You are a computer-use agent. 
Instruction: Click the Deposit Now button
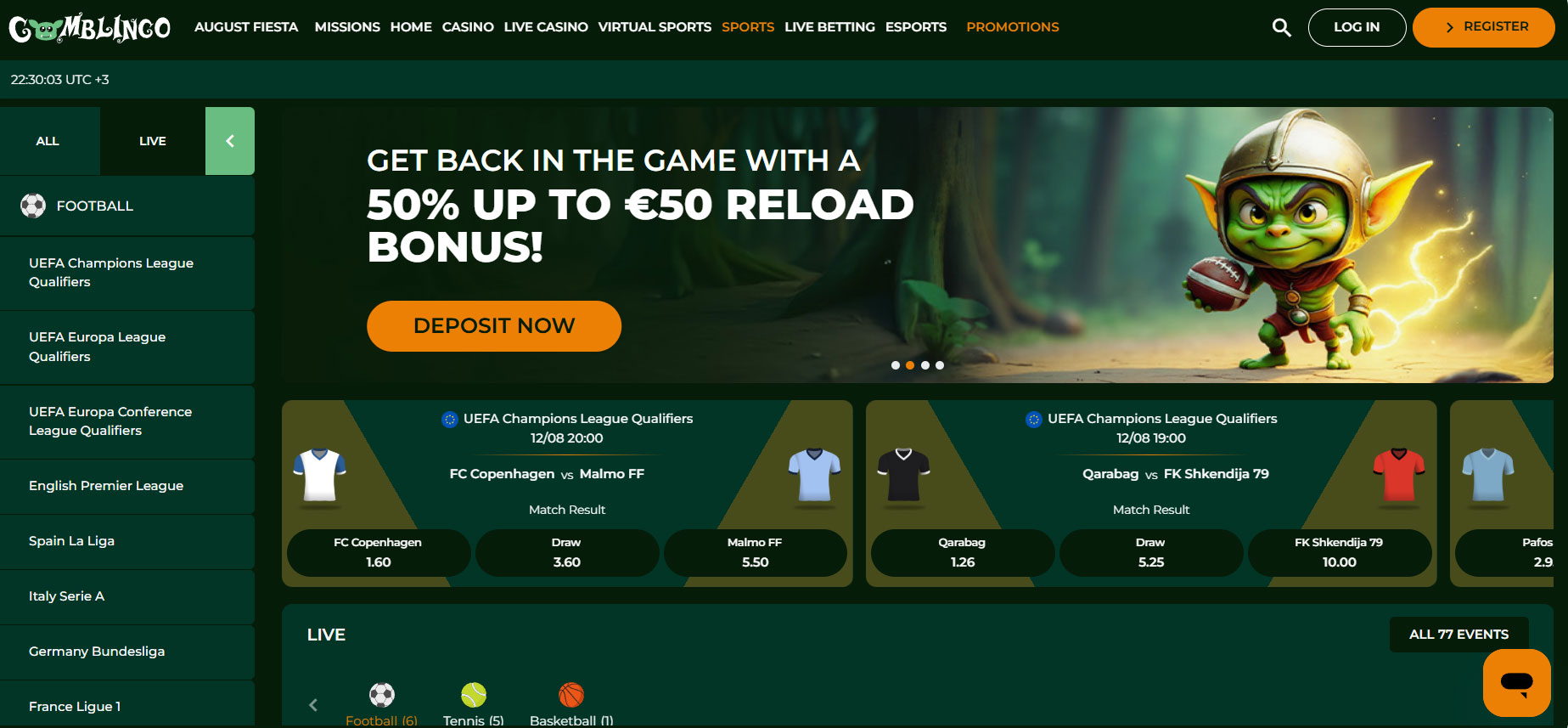click(x=494, y=326)
